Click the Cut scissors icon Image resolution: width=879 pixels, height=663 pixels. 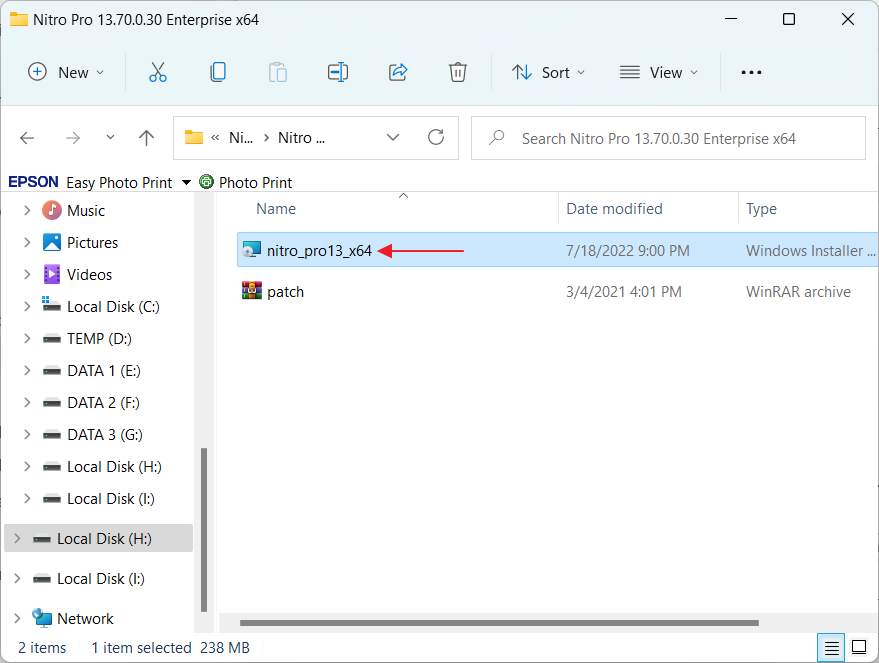[x=158, y=72]
